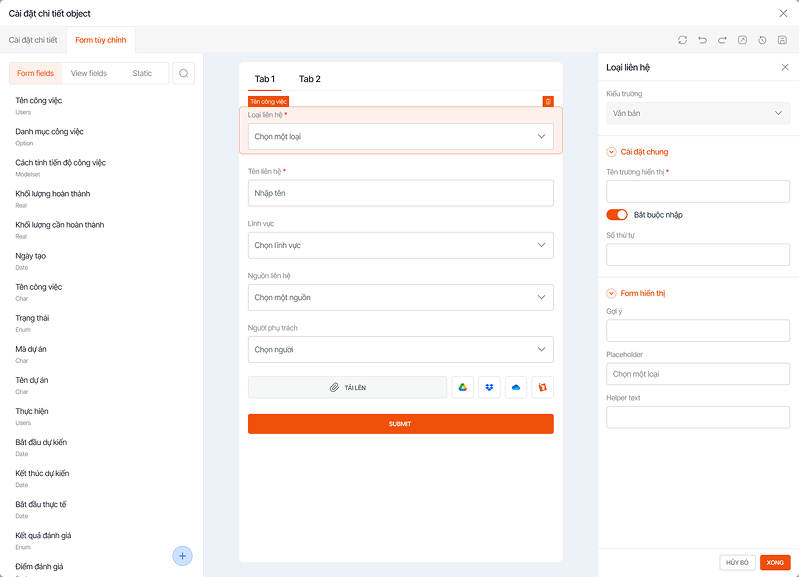Expand the Lĩnh vực dropdown
Image resolution: width=799 pixels, height=577 pixels.
click(400, 245)
